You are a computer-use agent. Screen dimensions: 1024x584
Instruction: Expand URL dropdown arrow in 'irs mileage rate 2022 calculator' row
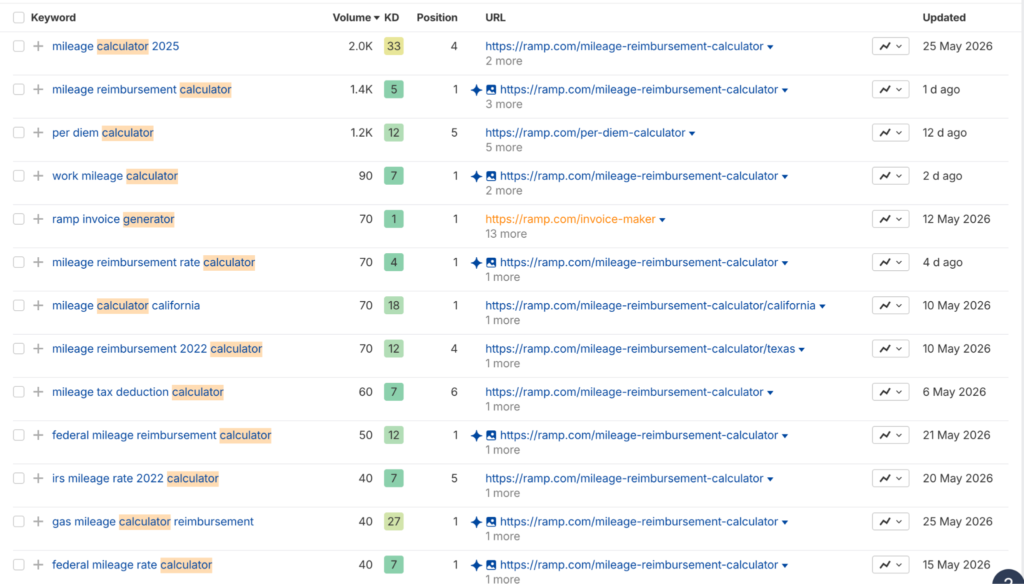(771, 479)
